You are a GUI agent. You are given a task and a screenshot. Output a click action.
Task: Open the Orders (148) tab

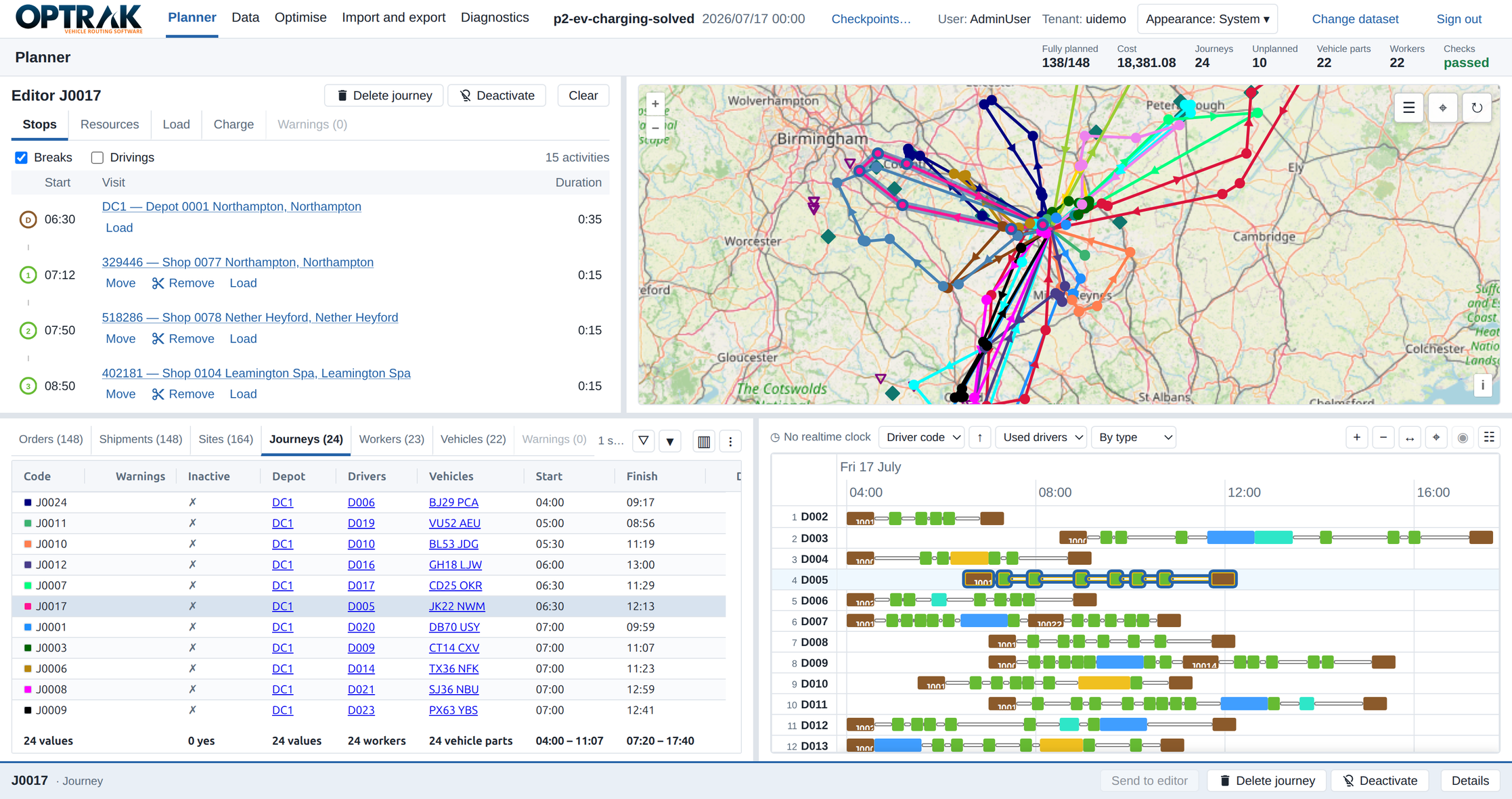[51, 439]
